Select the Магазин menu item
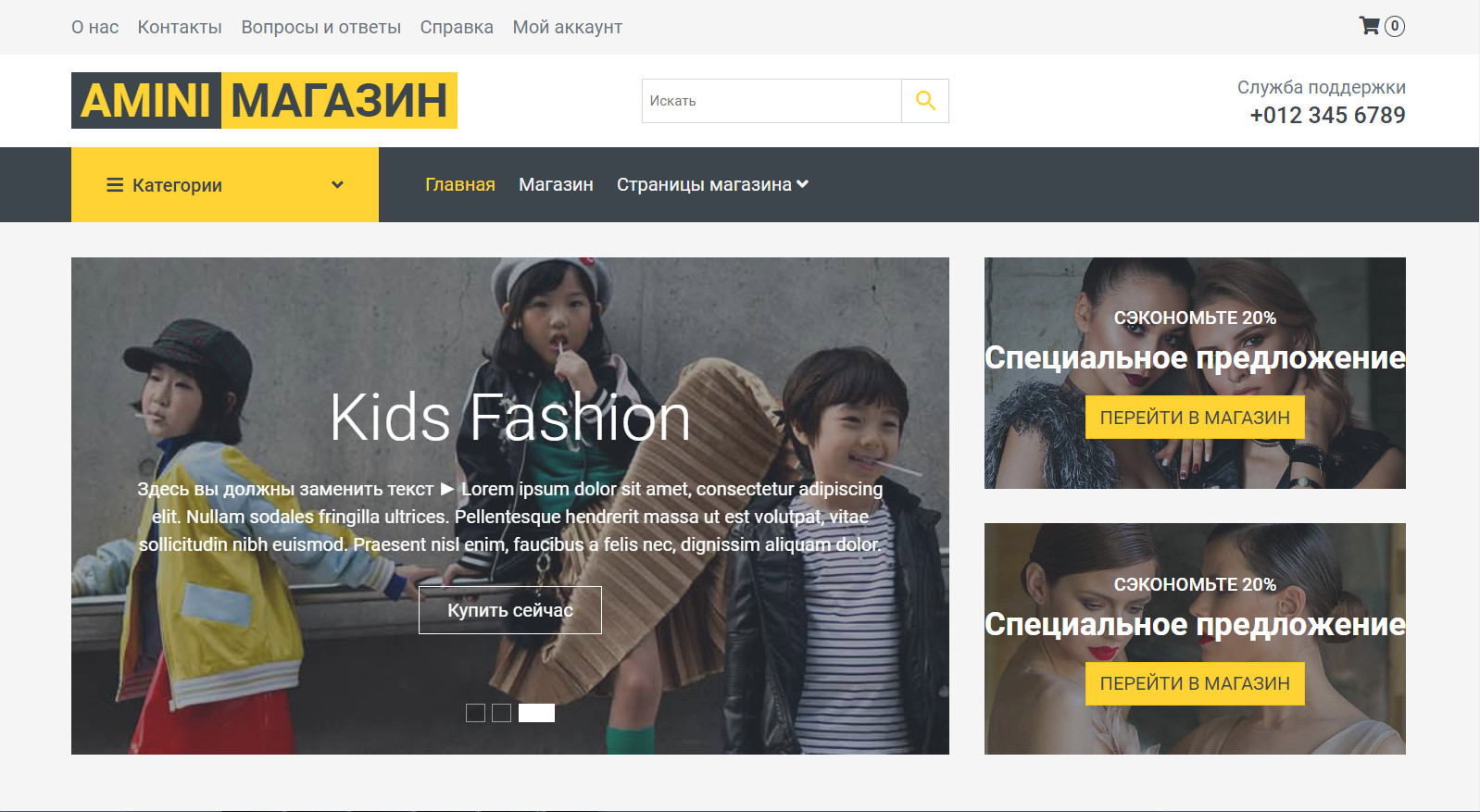Image resolution: width=1480 pixels, height=812 pixels. point(556,184)
